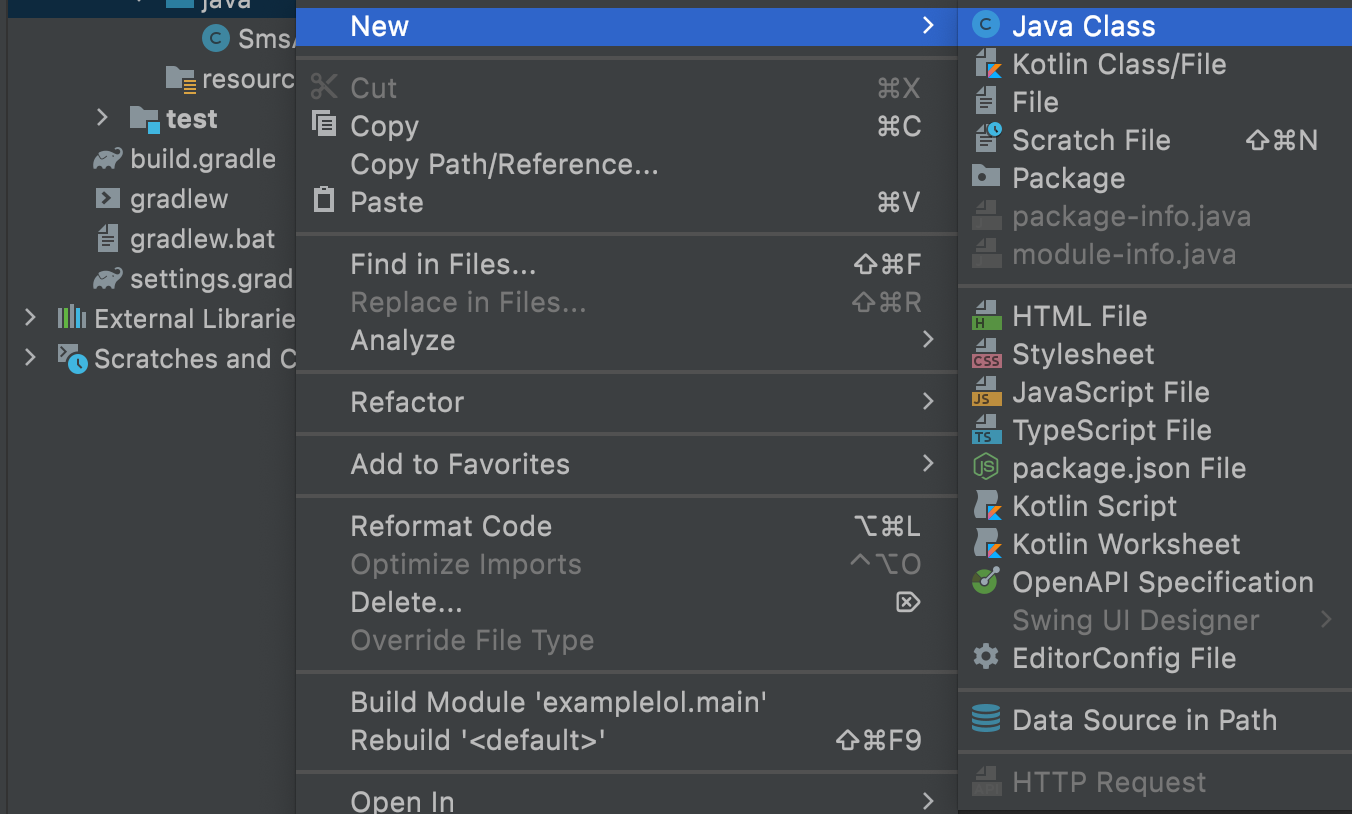1352x814 pixels.
Task: Select EditorConfig File menu entry
Action: coord(1155,658)
